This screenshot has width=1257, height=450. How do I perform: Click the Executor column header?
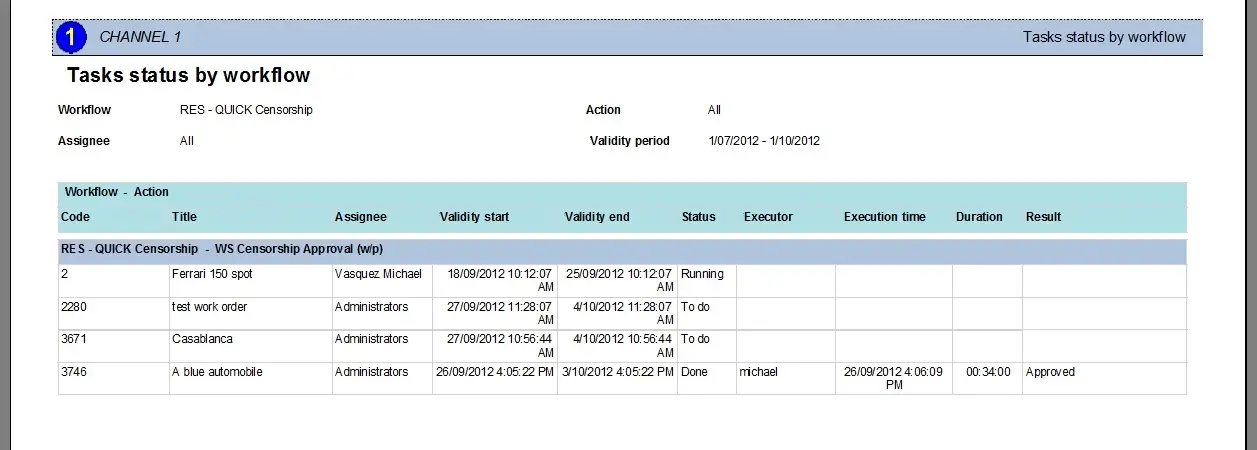768,216
